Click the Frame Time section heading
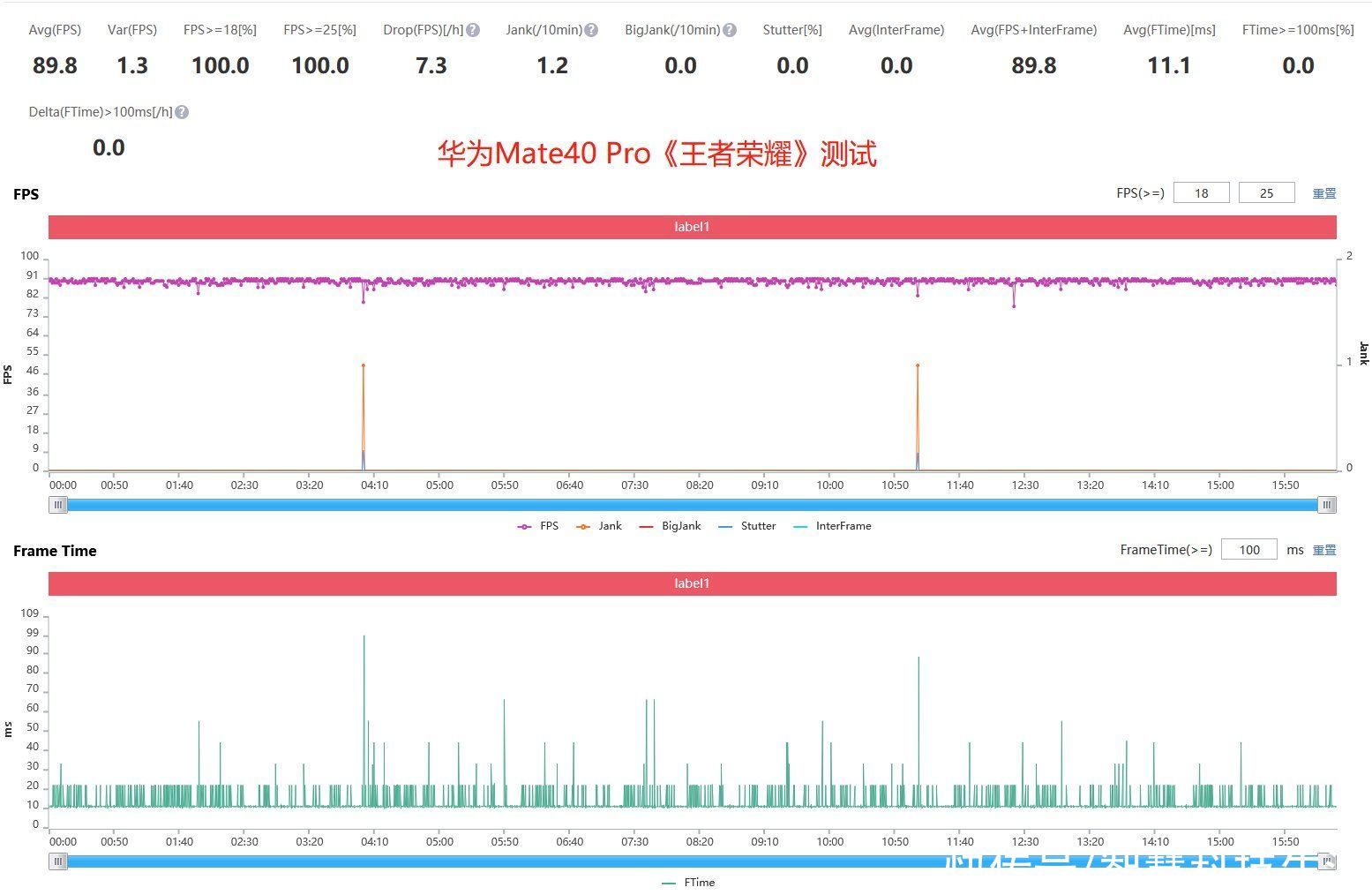Image resolution: width=1372 pixels, height=895 pixels. point(55,551)
